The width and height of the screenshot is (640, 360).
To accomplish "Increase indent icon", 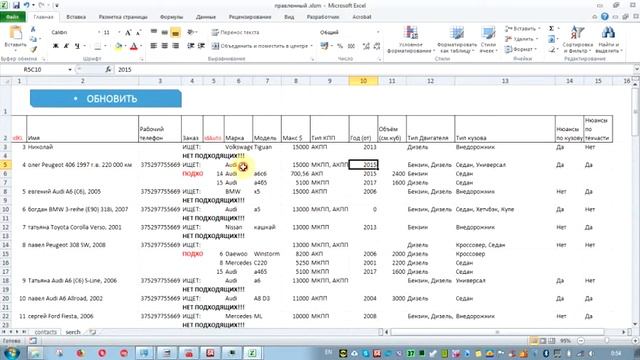I will (x=201, y=46).
